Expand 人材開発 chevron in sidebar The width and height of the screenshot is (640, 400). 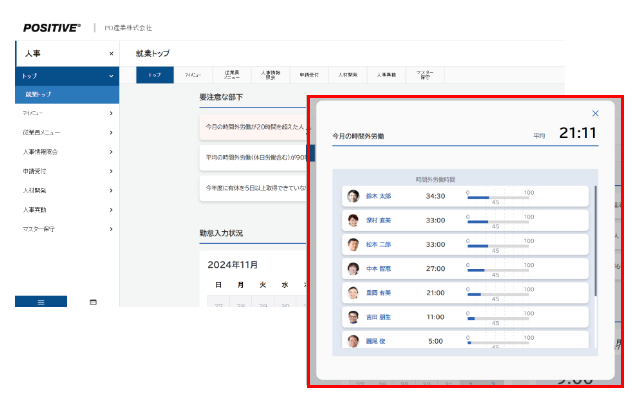pos(111,190)
